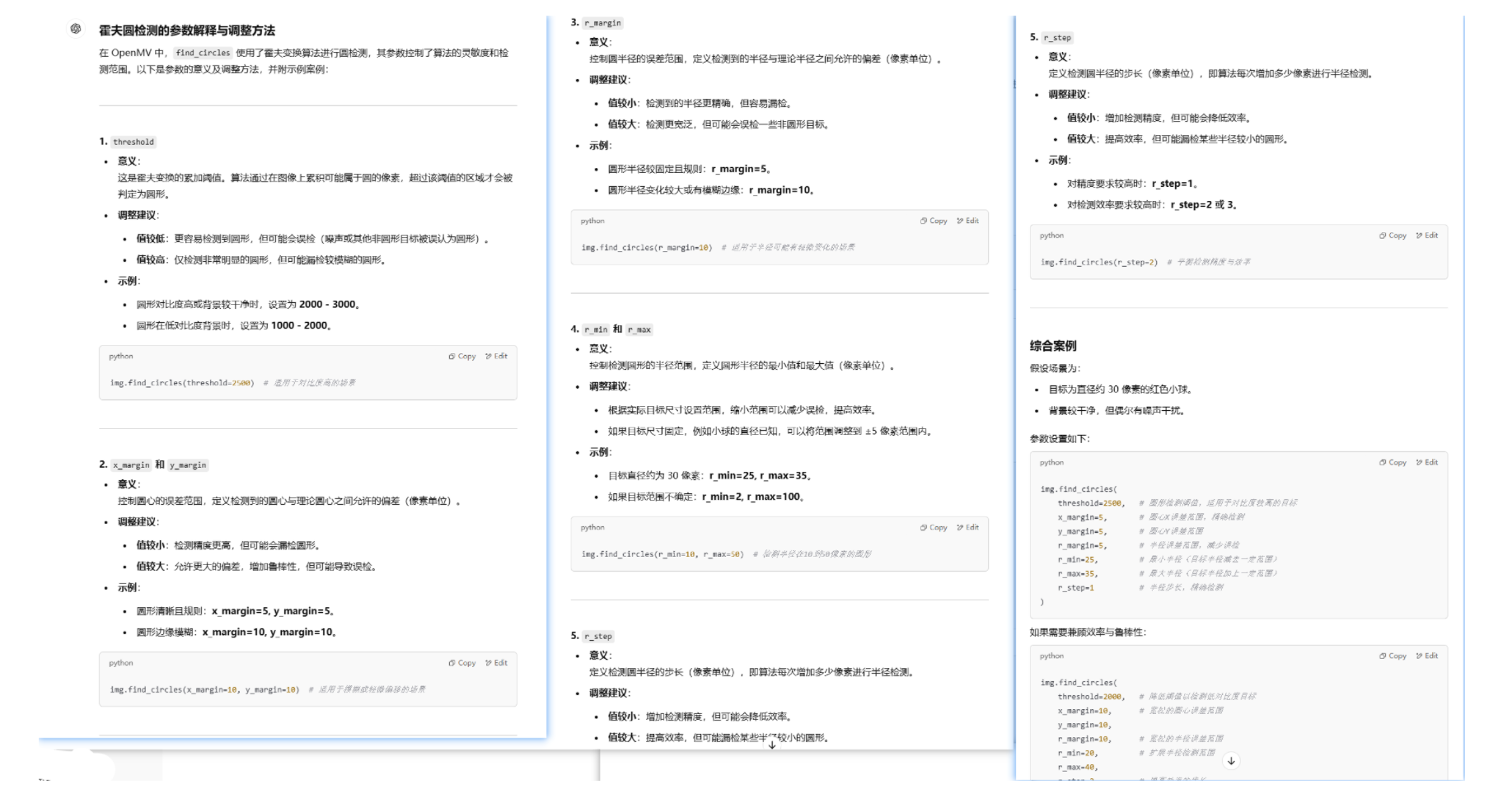This screenshot has width=1512, height=789.
Task: Click the y_margin label in heading 2
Action: (189, 465)
